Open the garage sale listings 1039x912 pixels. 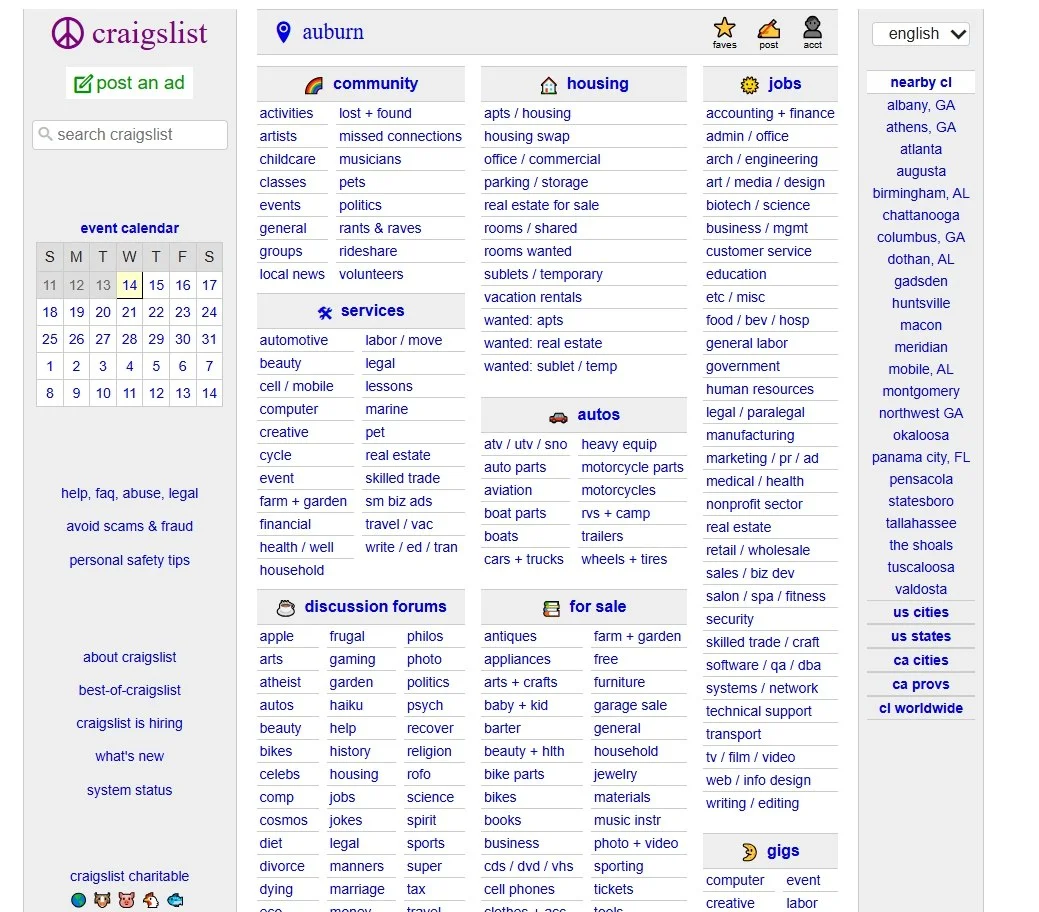[630, 705]
